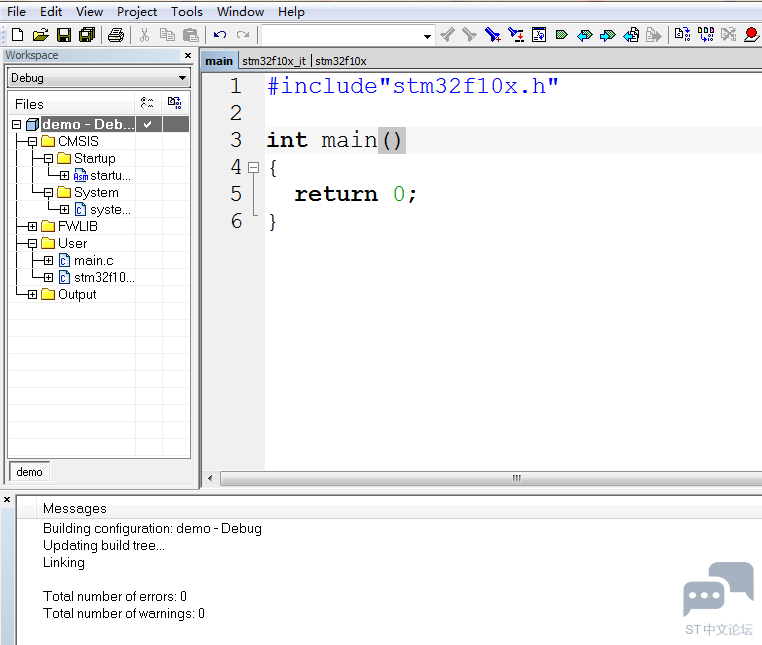Viewport: 762px width, 645px height.
Task: Expand the stm32f10... file node in User
Action: (x=49, y=278)
